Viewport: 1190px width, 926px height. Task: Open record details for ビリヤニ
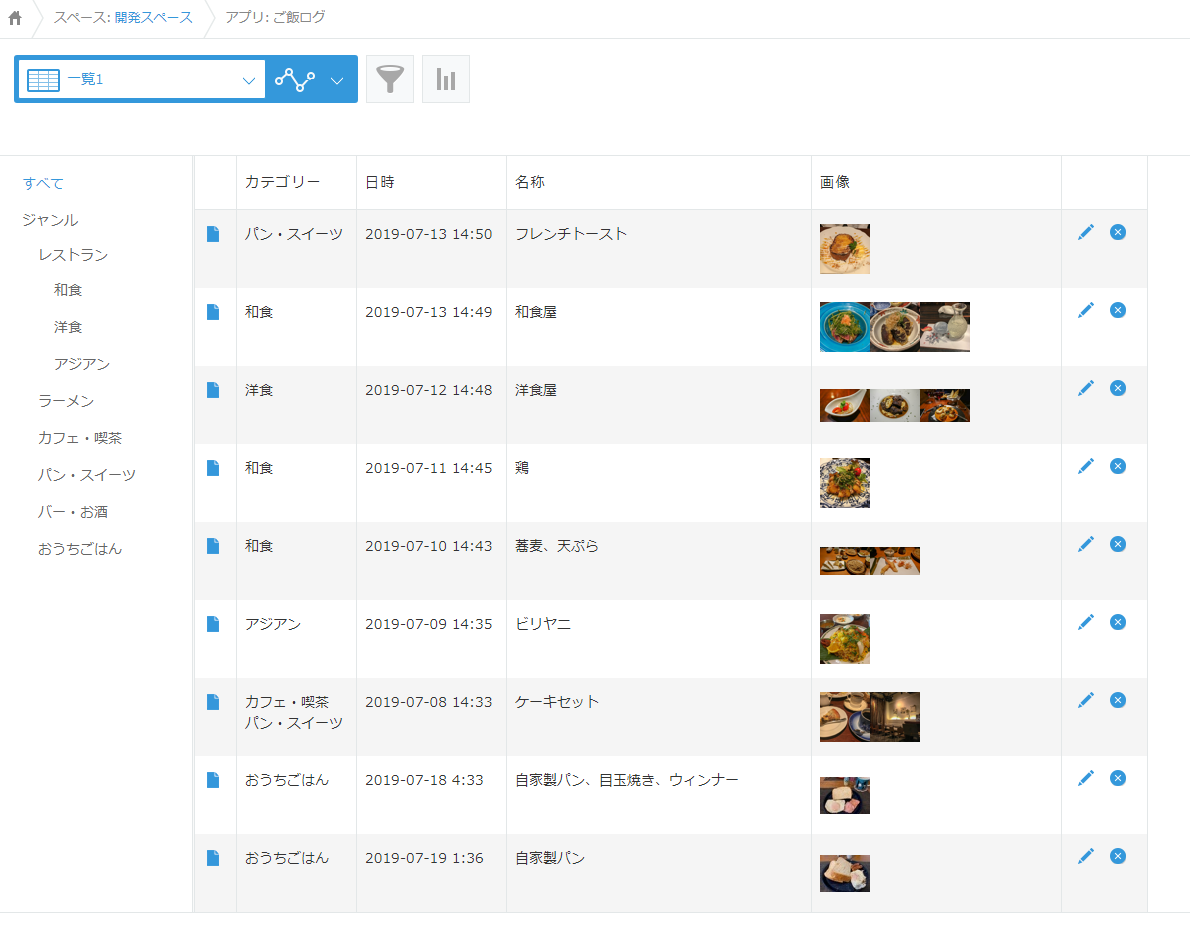213,624
